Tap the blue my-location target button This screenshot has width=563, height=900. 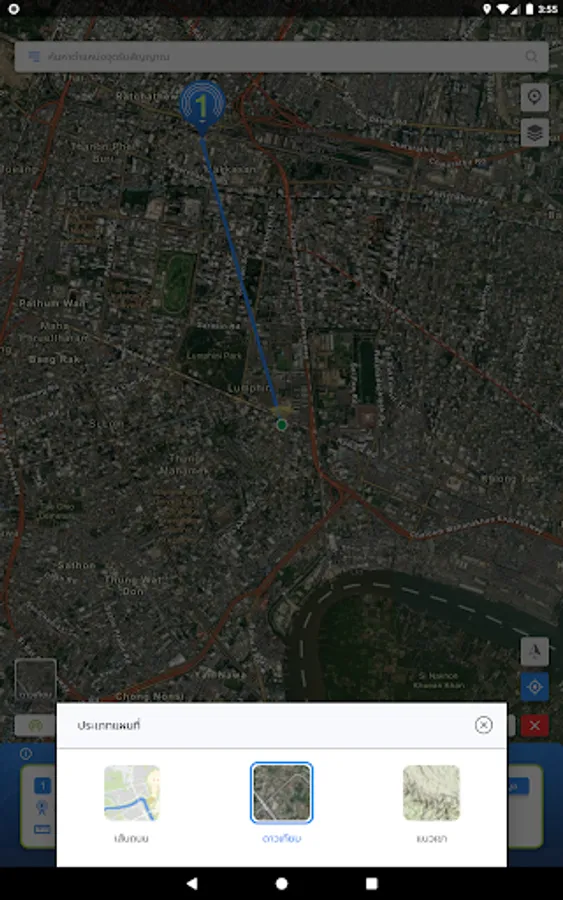pyautogui.click(x=534, y=687)
